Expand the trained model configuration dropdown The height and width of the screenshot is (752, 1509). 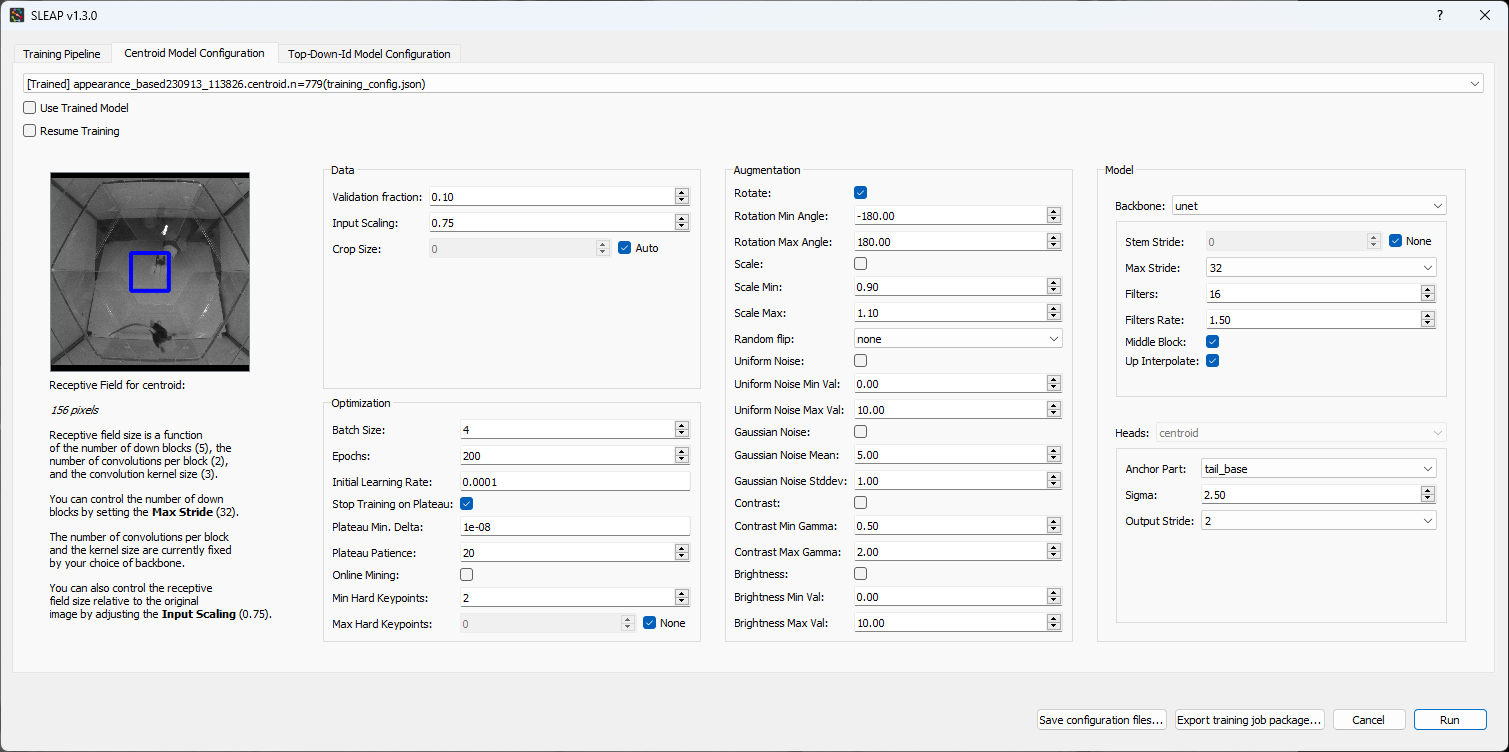point(1477,83)
